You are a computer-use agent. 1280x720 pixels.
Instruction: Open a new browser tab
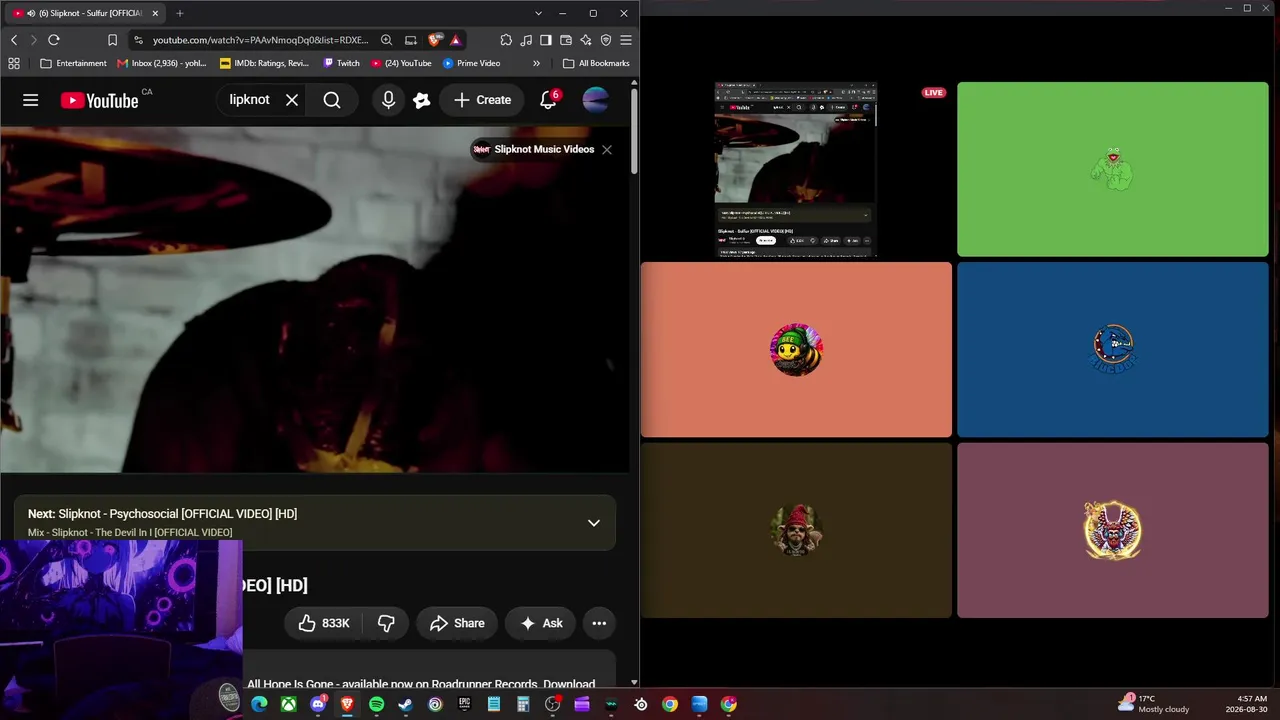pos(180,13)
